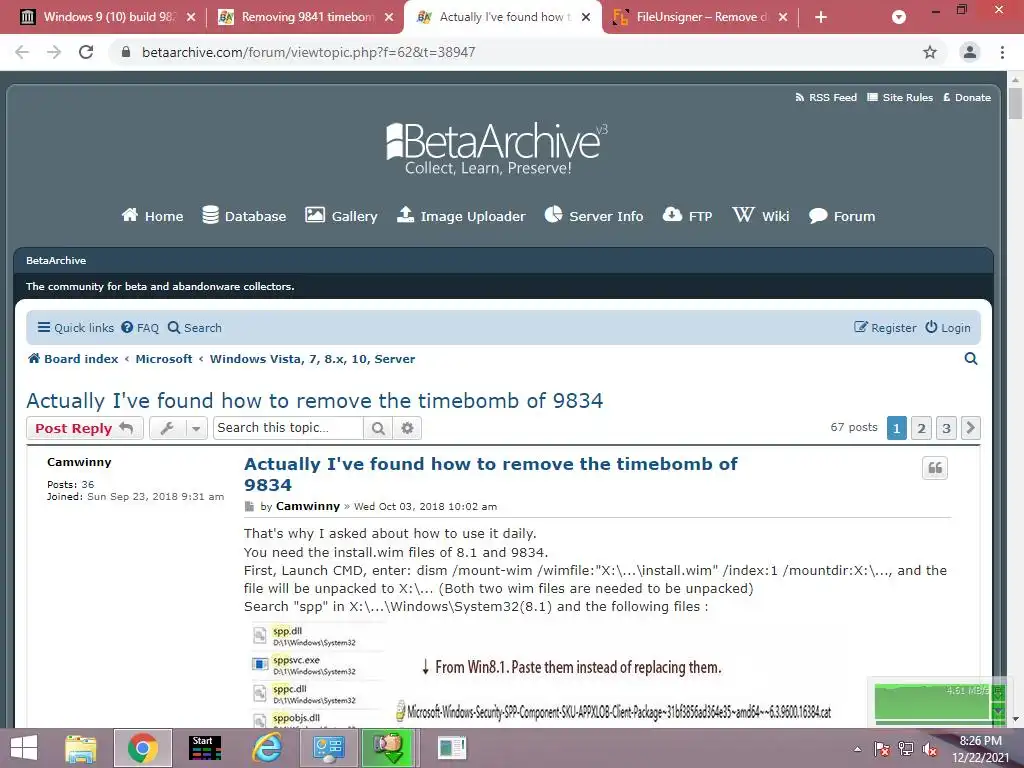Show hidden tray icons arrow

[857, 749]
